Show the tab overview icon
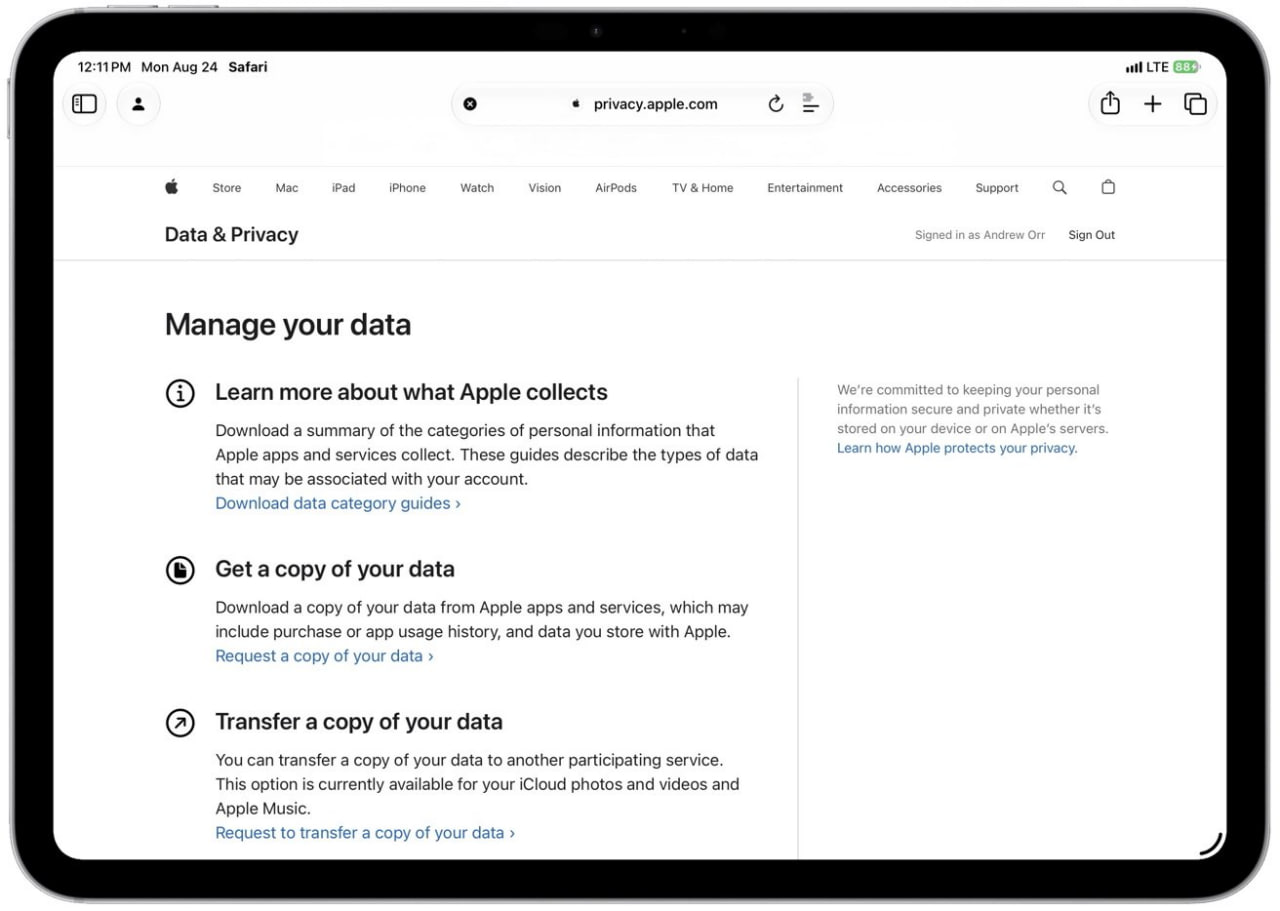The width and height of the screenshot is (1280, 911). coord(1195,104)
